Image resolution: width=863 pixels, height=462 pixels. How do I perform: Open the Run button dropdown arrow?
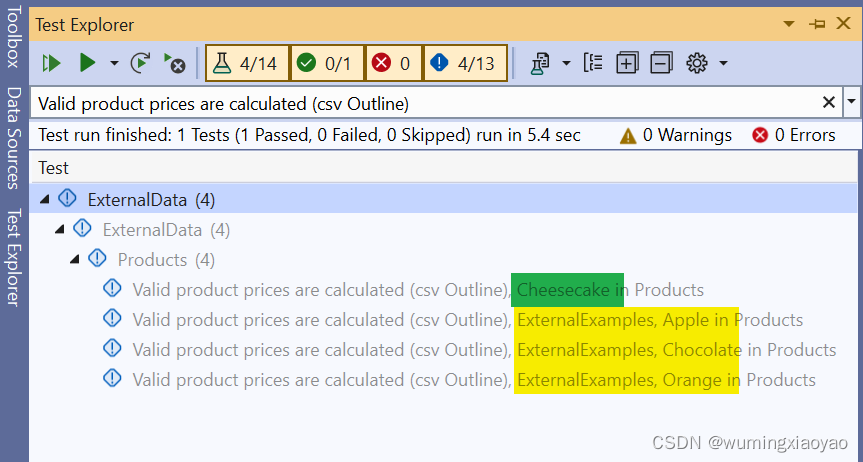[114, 63]
